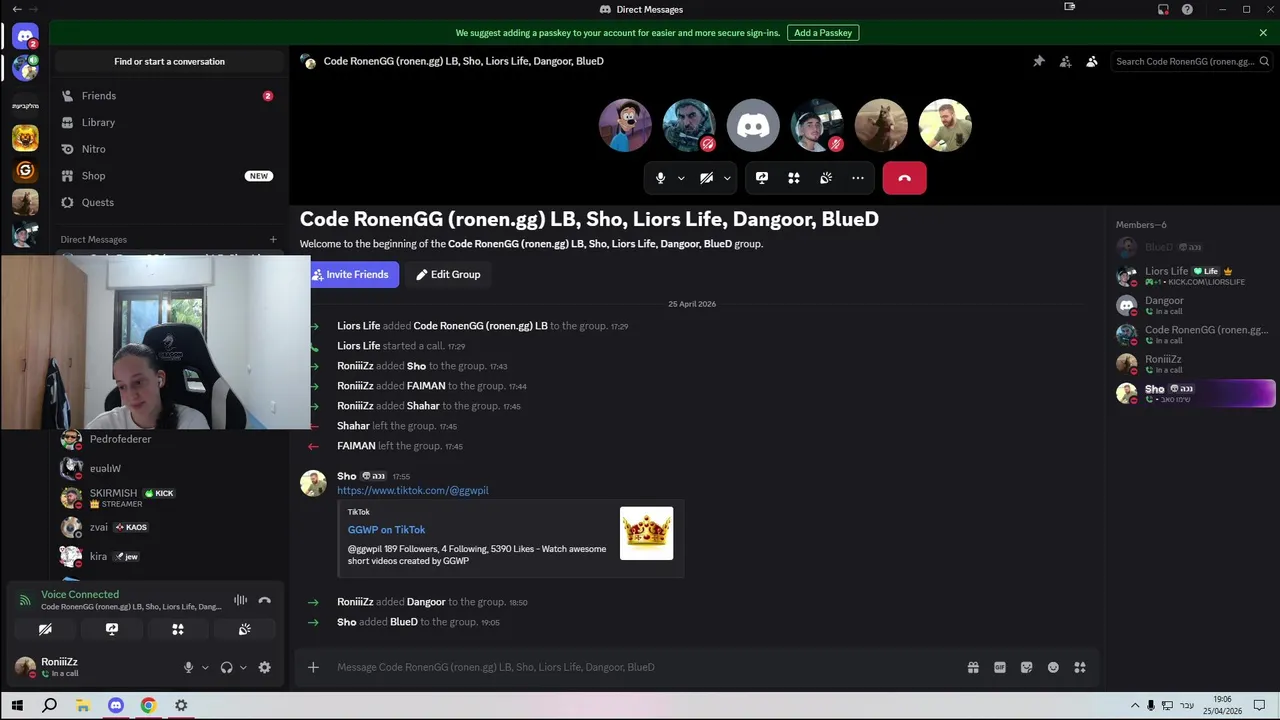Open apps launcher in message bar
Image resolution: width=1280 pixels, height=720 pixels.
[x=1080, y=667]
